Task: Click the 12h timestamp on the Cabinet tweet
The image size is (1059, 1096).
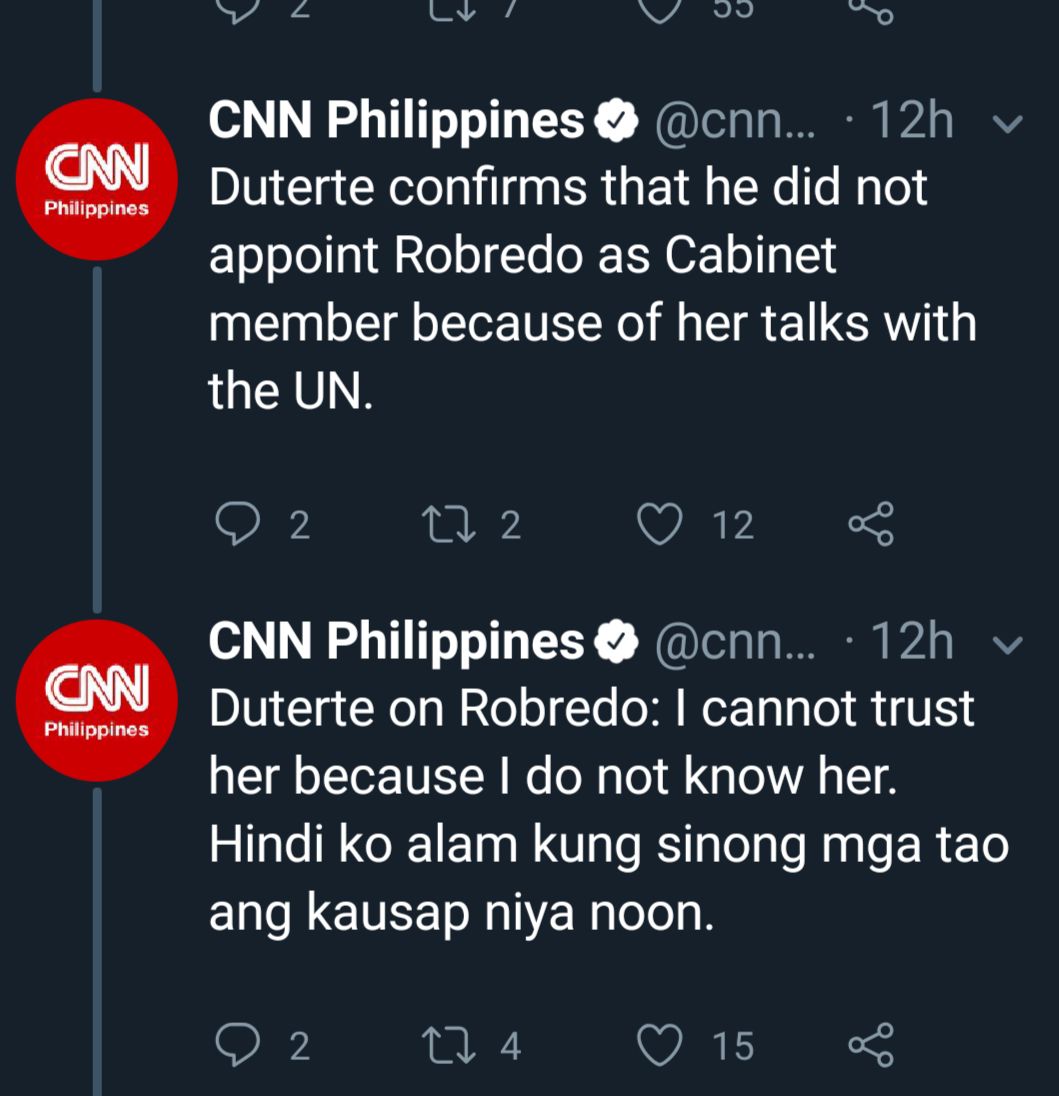Action: point(912,123)
